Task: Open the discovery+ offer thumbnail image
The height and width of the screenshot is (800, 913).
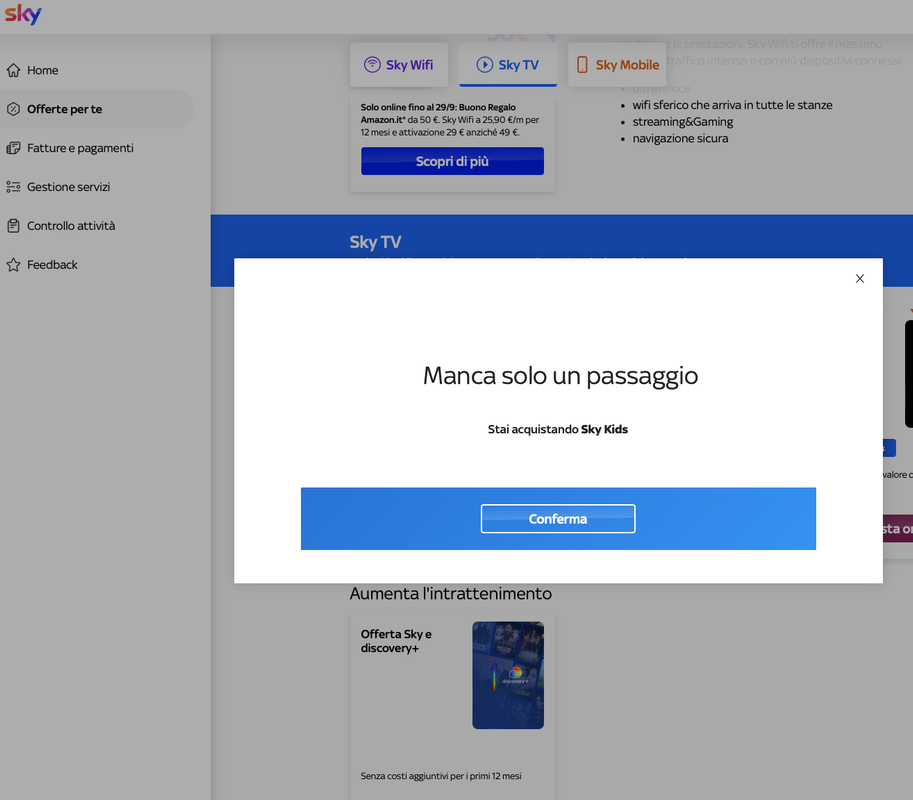Action: tap(508, 675)
